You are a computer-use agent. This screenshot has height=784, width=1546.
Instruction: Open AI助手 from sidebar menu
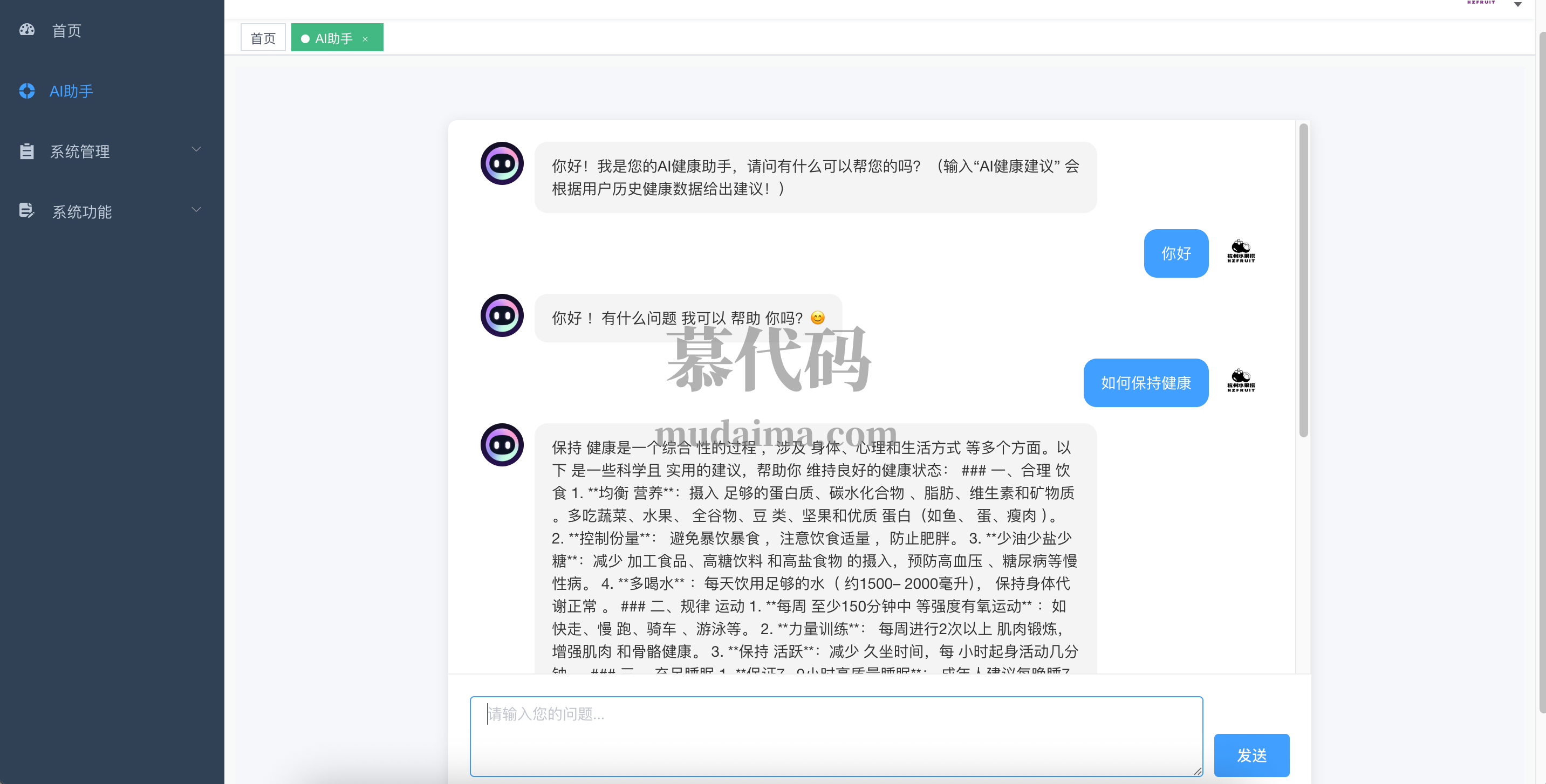tap(71, 91)
